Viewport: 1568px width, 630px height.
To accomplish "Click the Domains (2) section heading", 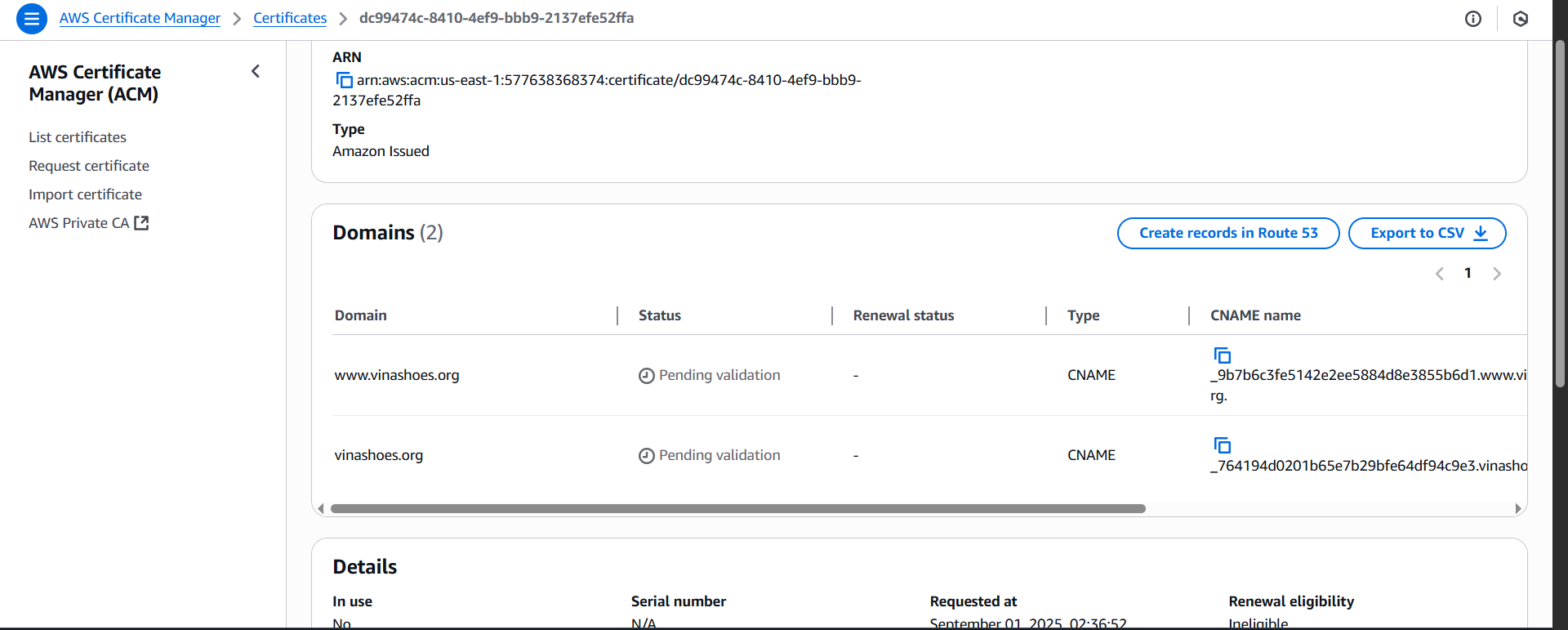I will [388, 233].
